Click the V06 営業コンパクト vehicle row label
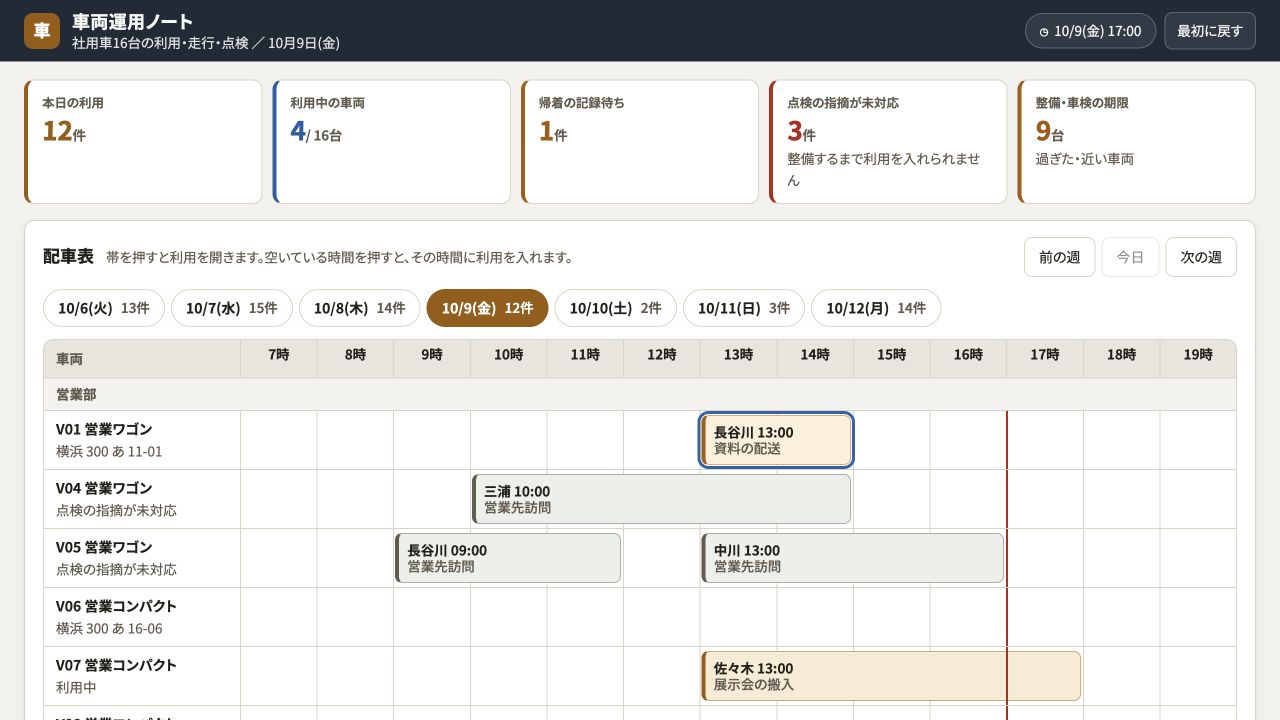The image size is (1280, 720). click(142, 617)
